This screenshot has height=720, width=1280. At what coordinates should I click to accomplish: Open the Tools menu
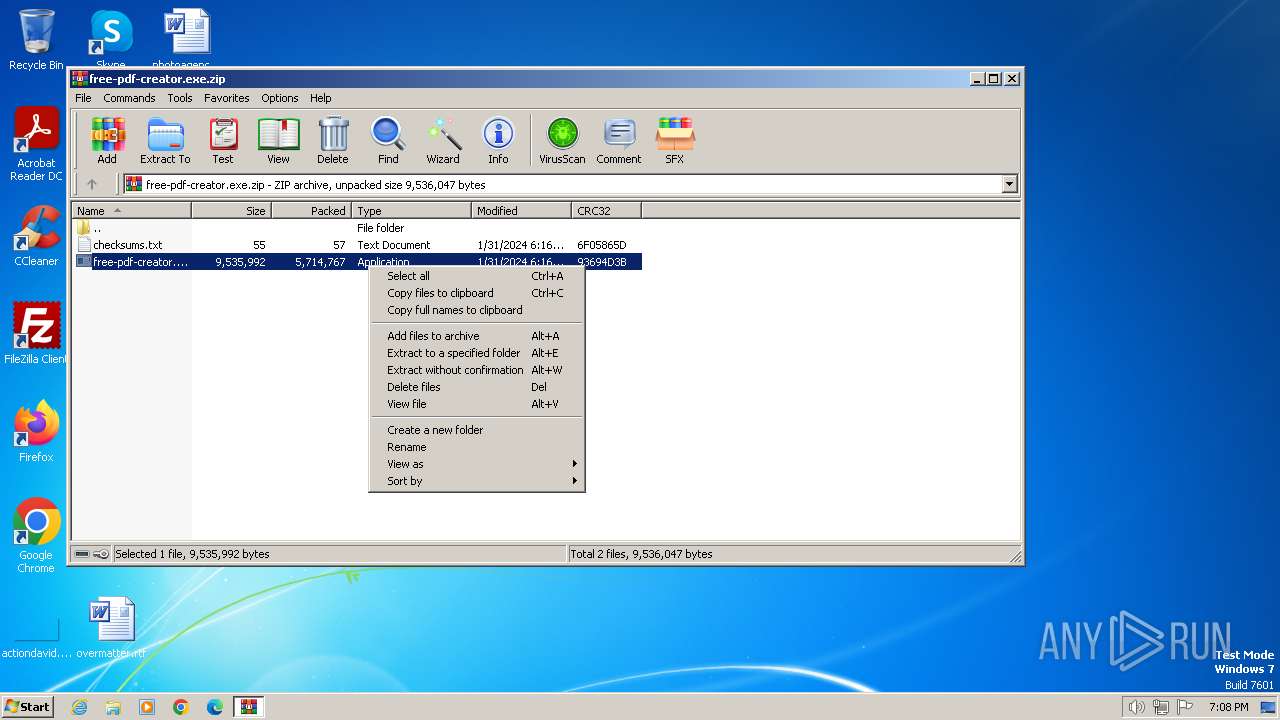click(x=180, y=98)
